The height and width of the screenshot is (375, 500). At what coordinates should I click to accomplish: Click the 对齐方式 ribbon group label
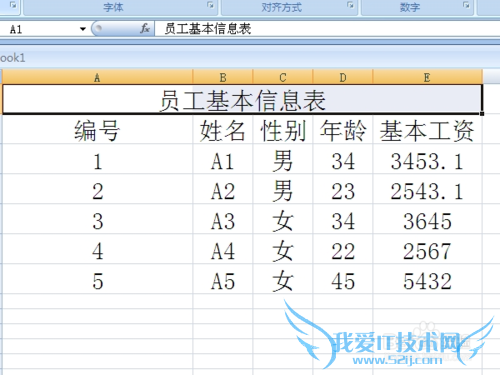point(282,7)
